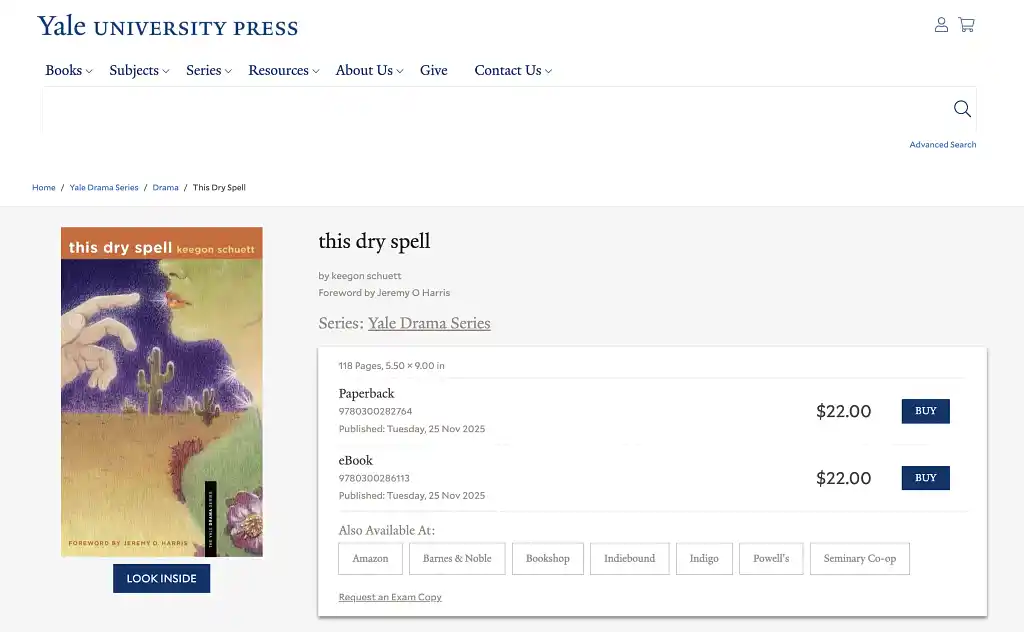Click the Yale University Press logo
Viewport: 1024px width, 632px height.
(x=168, y=26)
